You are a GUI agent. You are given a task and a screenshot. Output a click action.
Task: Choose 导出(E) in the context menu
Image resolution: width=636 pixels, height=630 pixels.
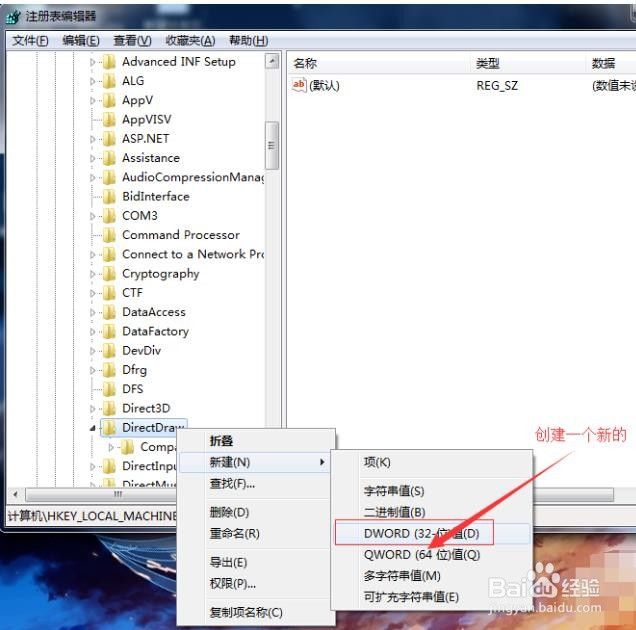[256, 563]
